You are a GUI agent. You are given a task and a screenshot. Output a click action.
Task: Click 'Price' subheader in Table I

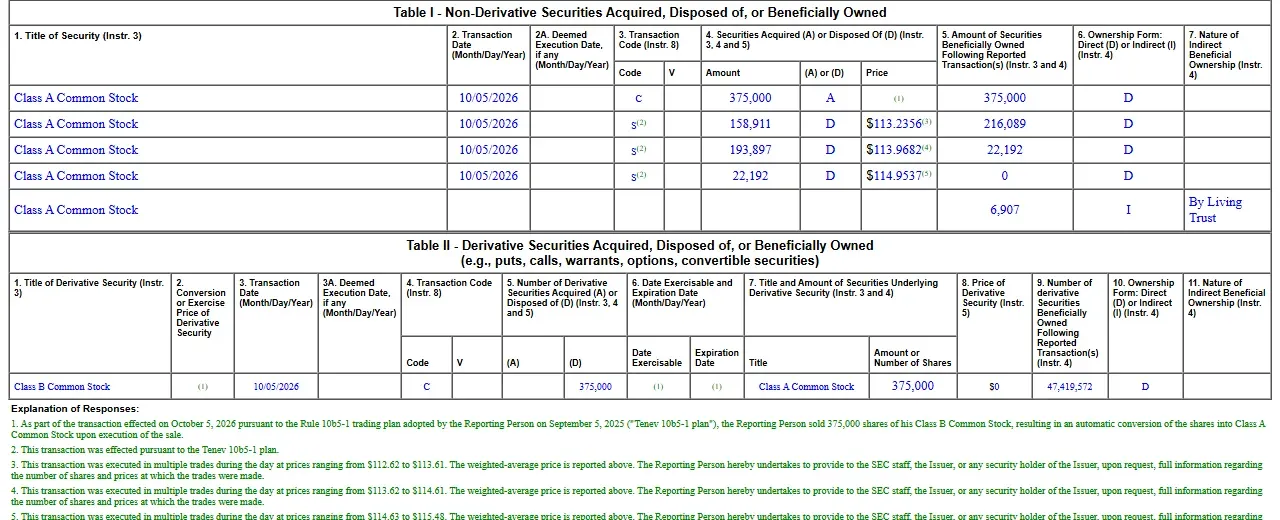(877, 73)
